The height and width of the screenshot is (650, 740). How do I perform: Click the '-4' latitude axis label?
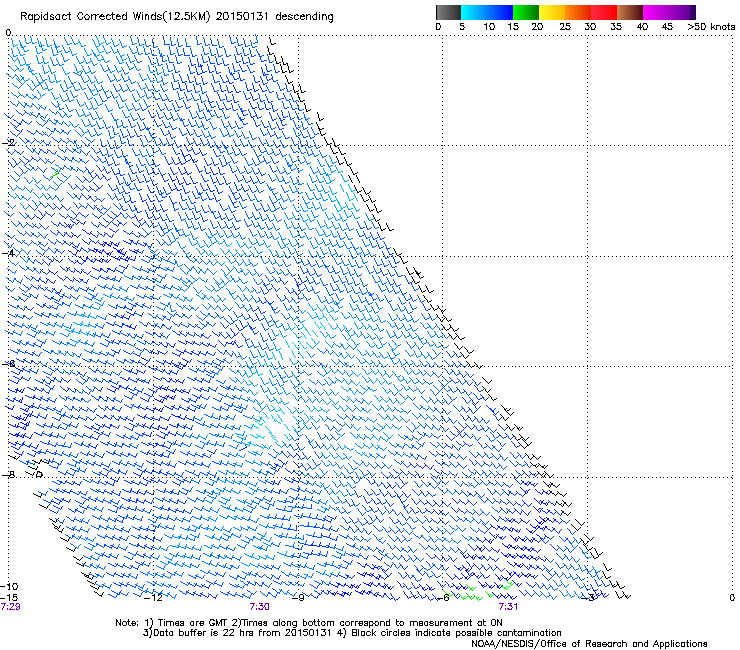8,253
